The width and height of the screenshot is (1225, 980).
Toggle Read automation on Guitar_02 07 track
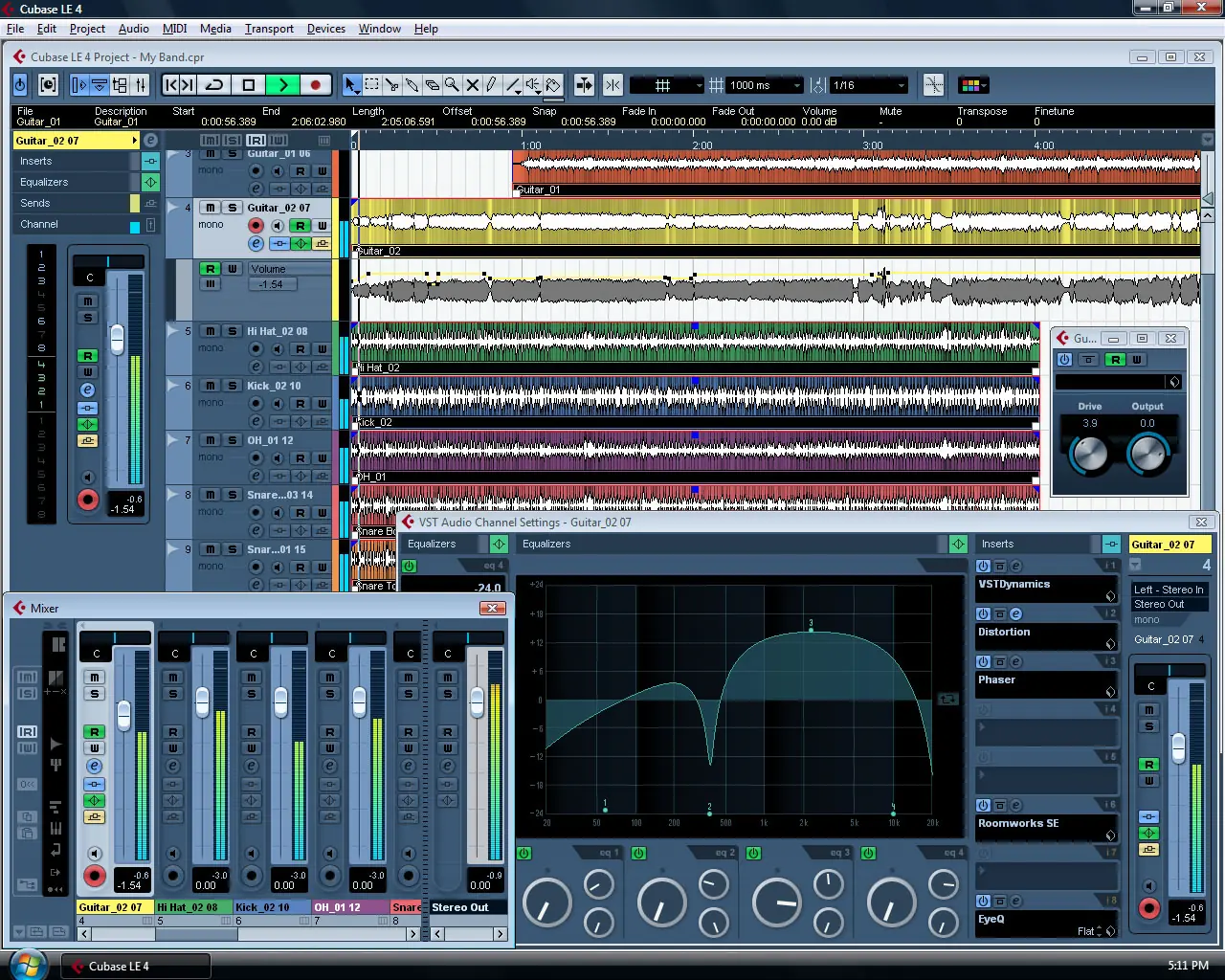[x=301, y=226]
